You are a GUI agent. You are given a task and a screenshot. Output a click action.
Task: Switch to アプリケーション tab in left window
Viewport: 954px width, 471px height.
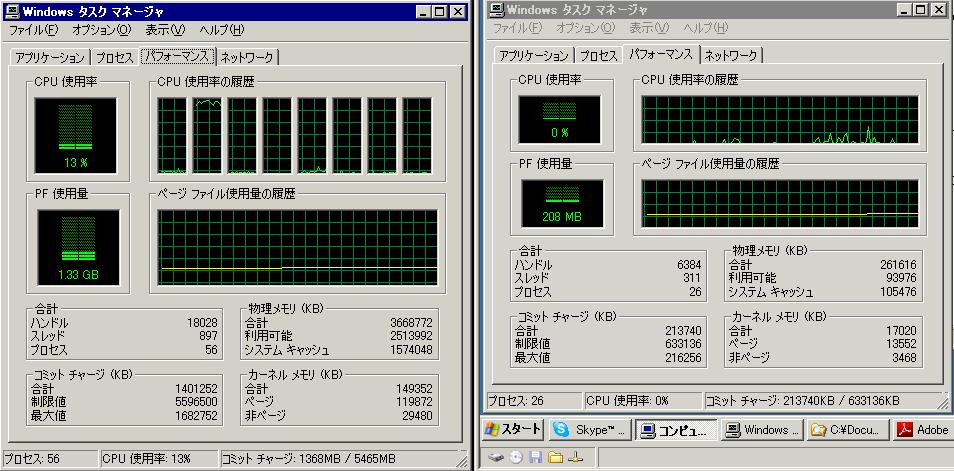50,58
